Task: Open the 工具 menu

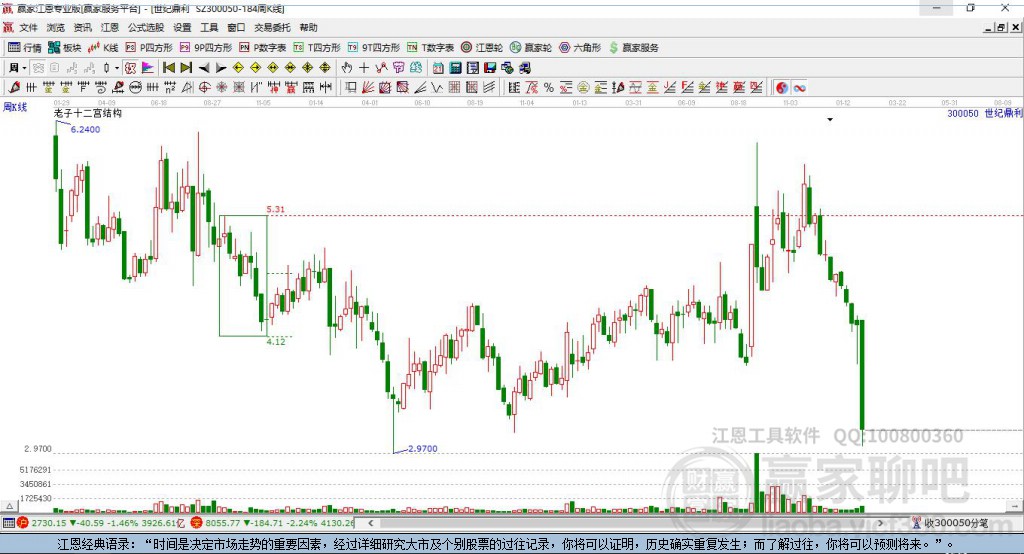Action: pos(209,27)
